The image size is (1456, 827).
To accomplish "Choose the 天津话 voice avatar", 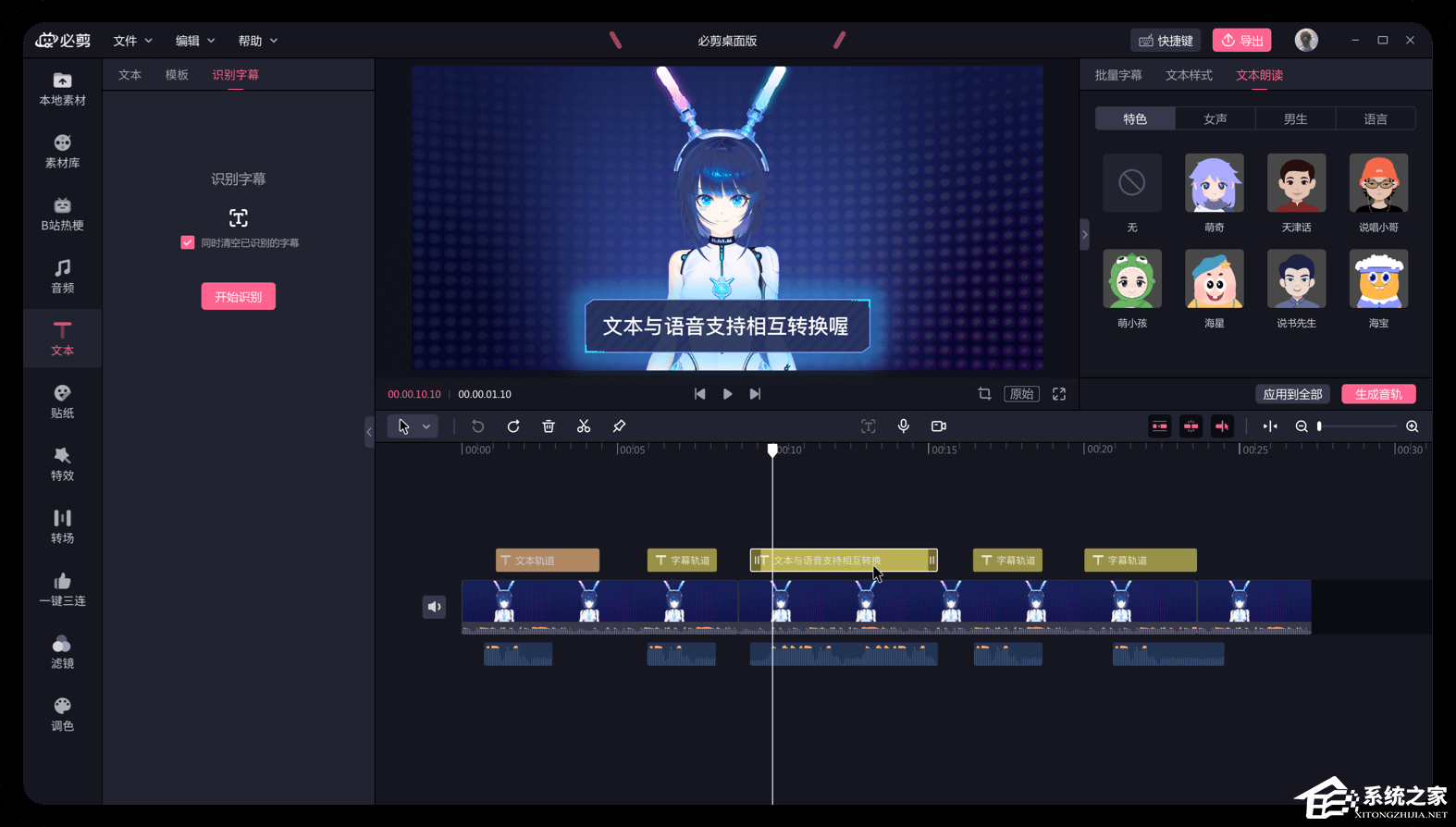I will (x=1296, y=183).
